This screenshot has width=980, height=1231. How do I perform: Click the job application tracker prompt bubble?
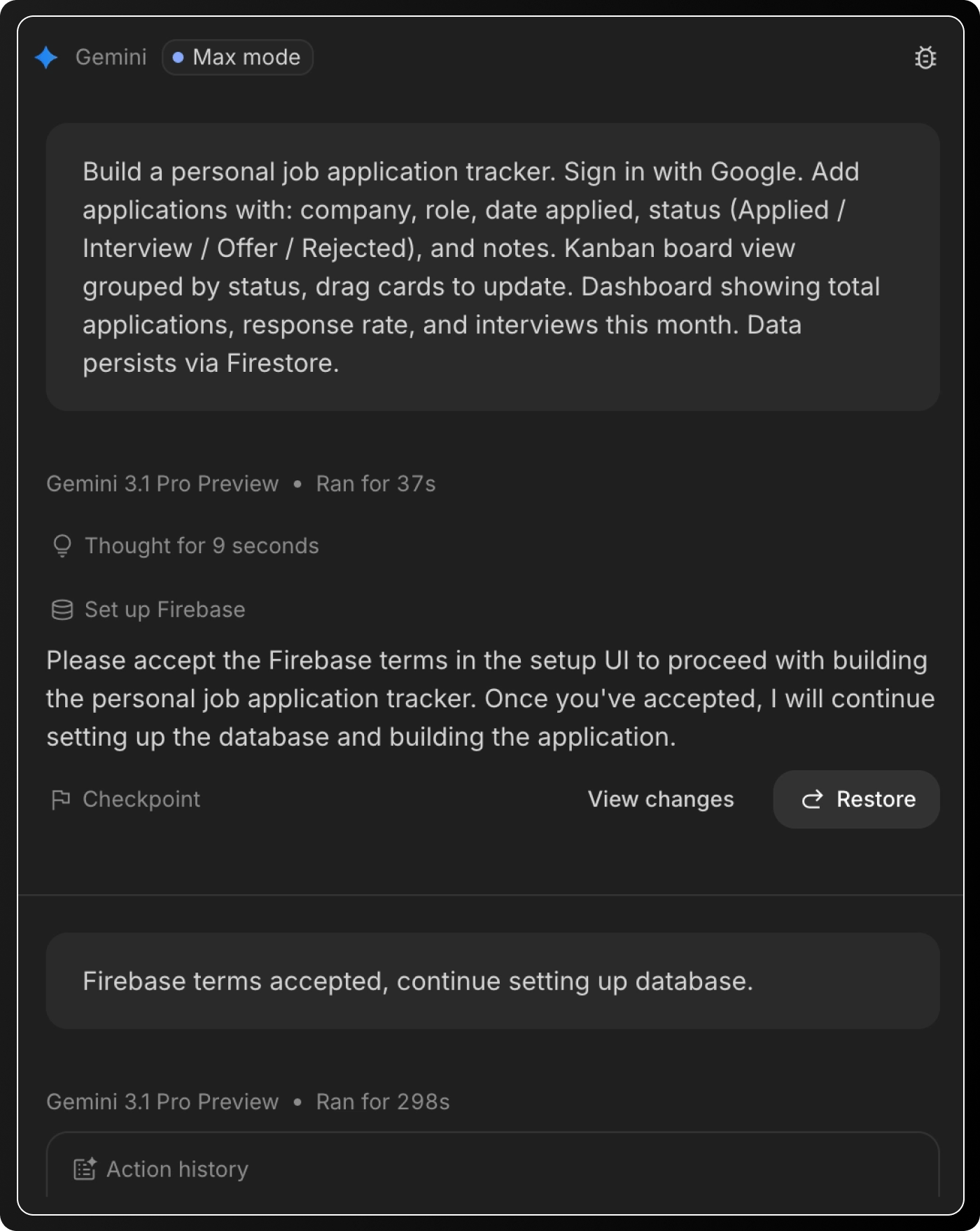pos(492,267)
